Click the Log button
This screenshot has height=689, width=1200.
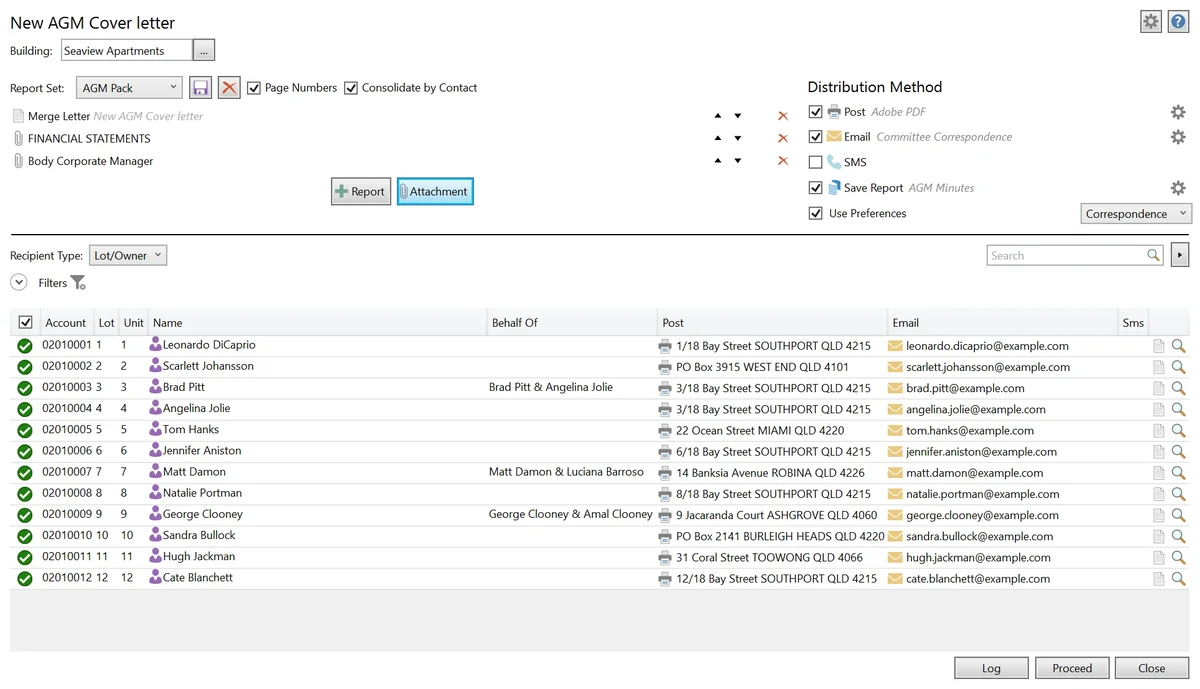coord(991,668)
